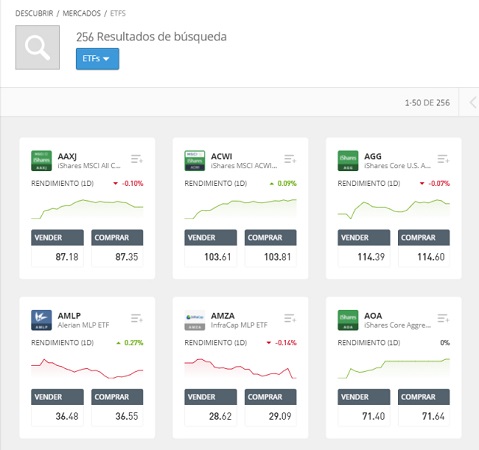
Task: Click AGG sell price 114.39
Action: (x=371, y=257)
